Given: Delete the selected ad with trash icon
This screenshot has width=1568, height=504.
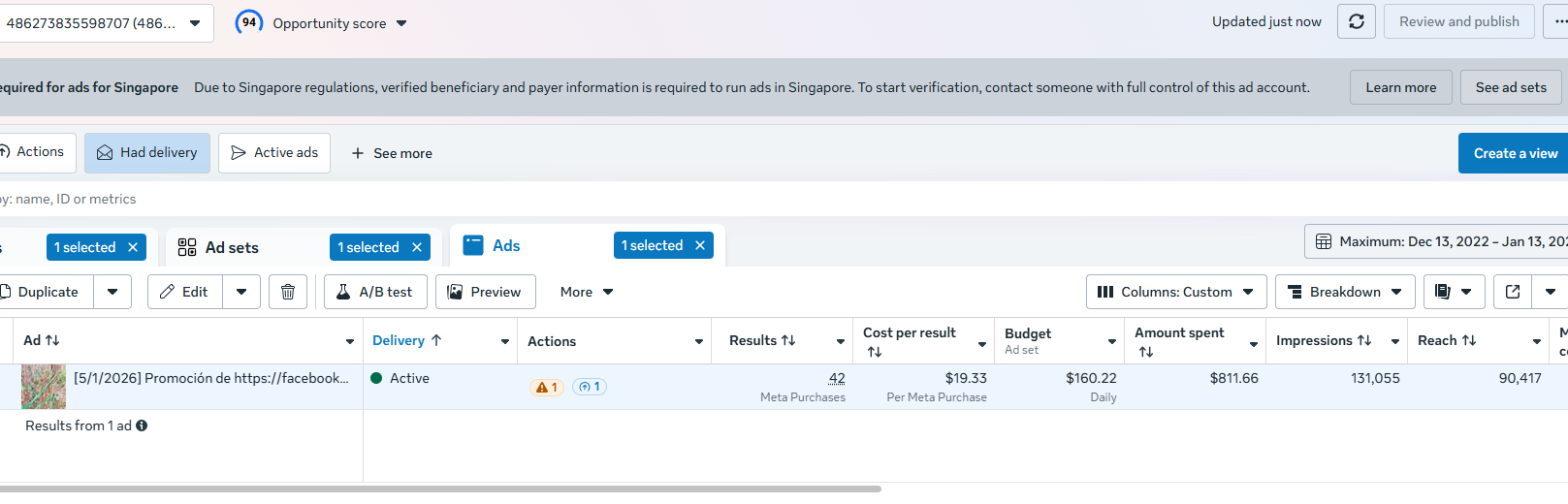Looking at the screenshot, I should [288, 292].
